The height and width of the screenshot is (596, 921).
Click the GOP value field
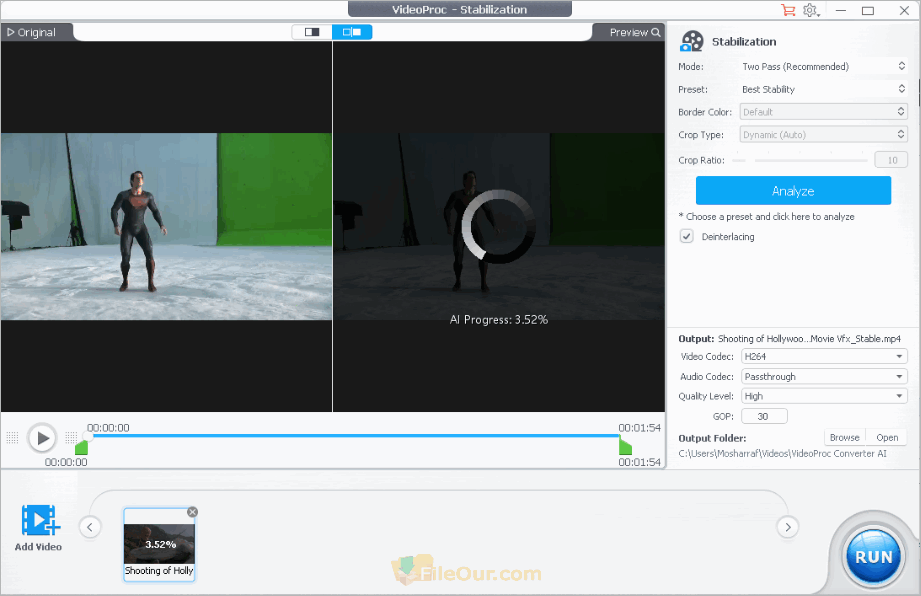(764, 416)
